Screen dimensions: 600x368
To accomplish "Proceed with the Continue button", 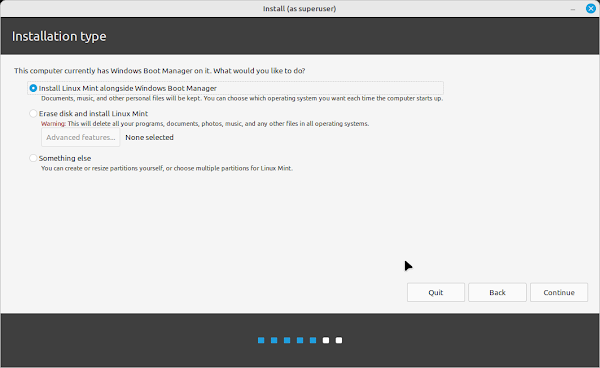I will pos(559,292).
